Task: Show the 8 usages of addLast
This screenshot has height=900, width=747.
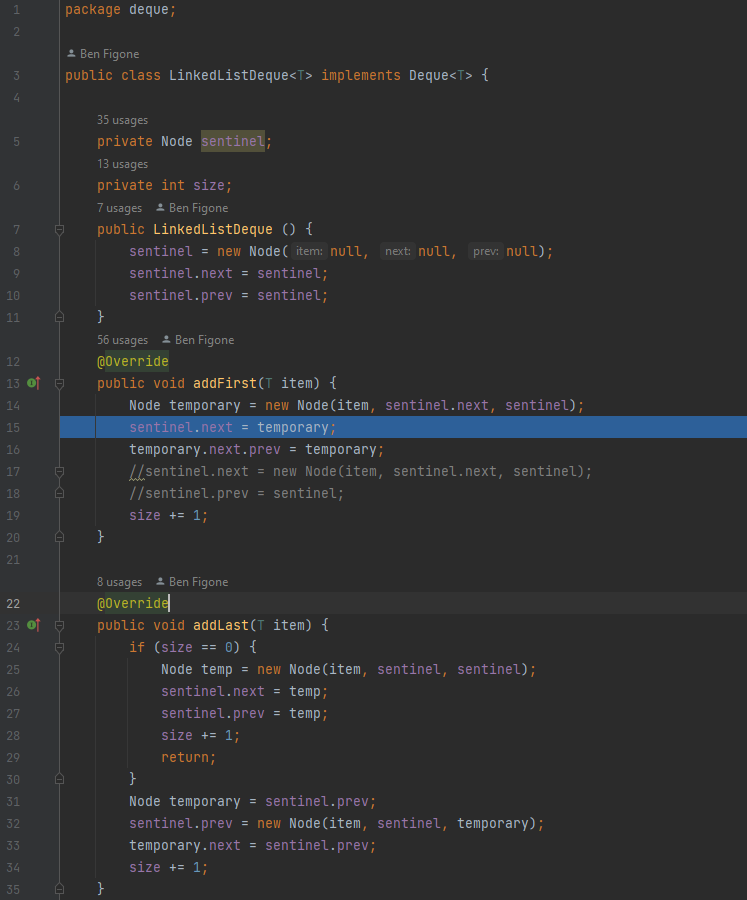Action: [119, 582]
